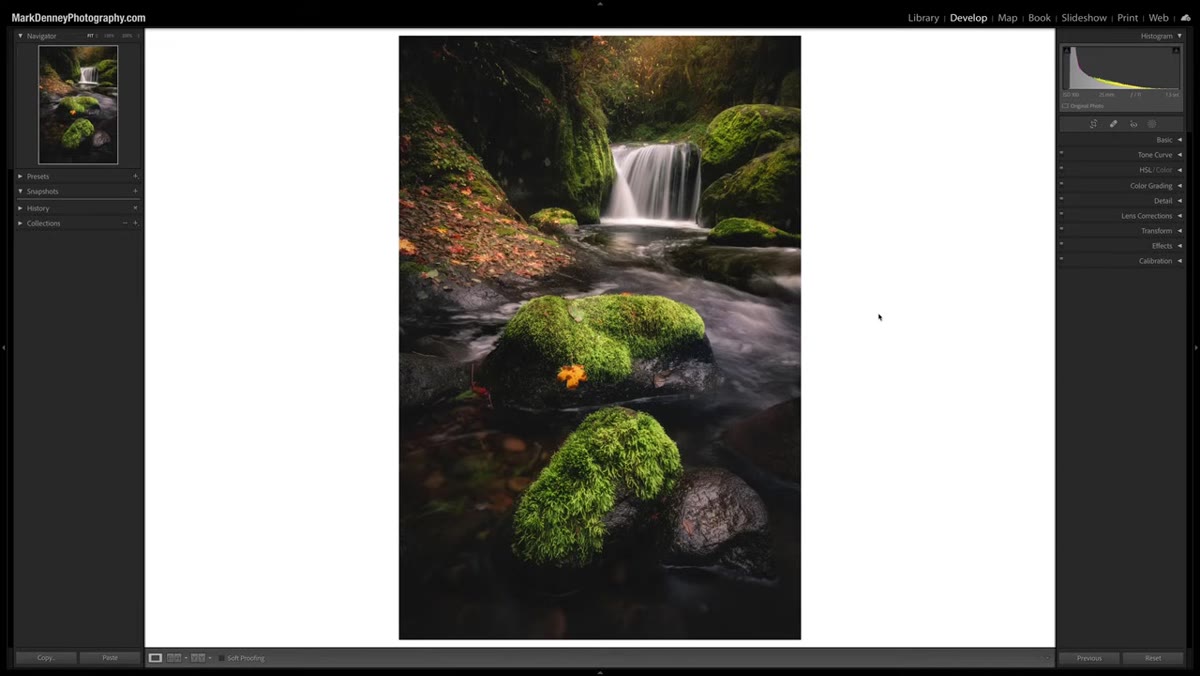Click the Loupe view icon in bottom toolbar
This screenshot has height=676, width=1200.
(x=155, y=658)
